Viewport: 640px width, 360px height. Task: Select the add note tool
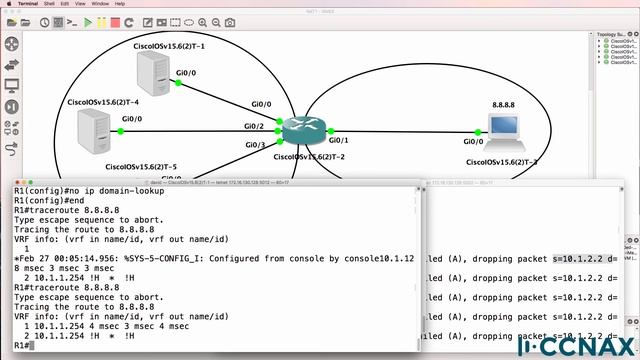click(x=148, y=22)
